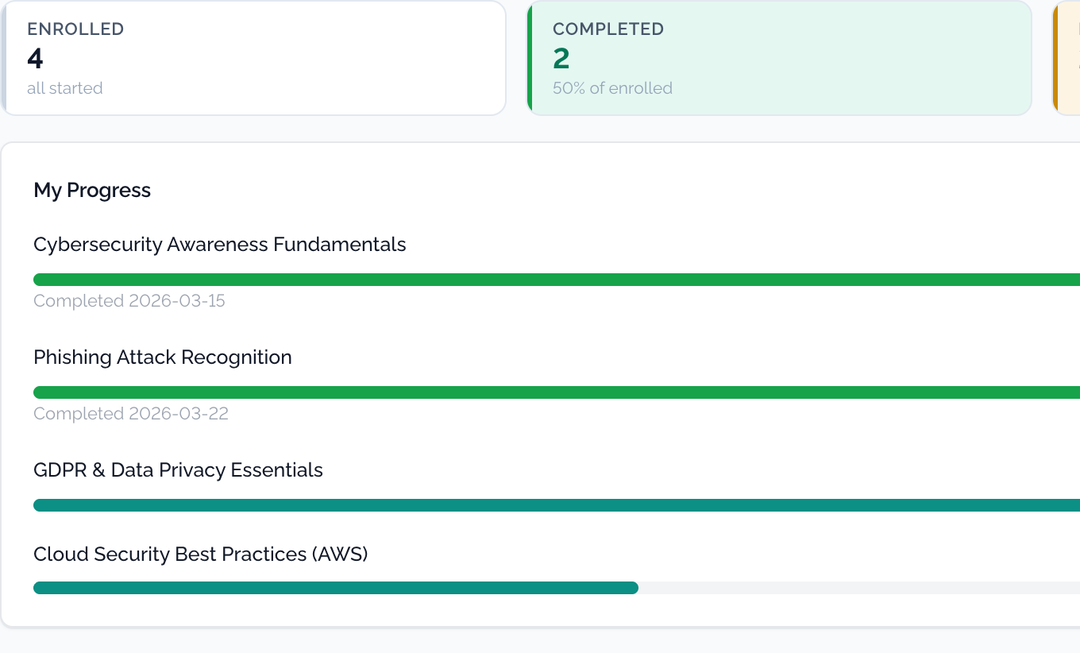Click the 'all started' text
The width and height of the screenshot is (1080, 653).
click(x=65, y=88)
